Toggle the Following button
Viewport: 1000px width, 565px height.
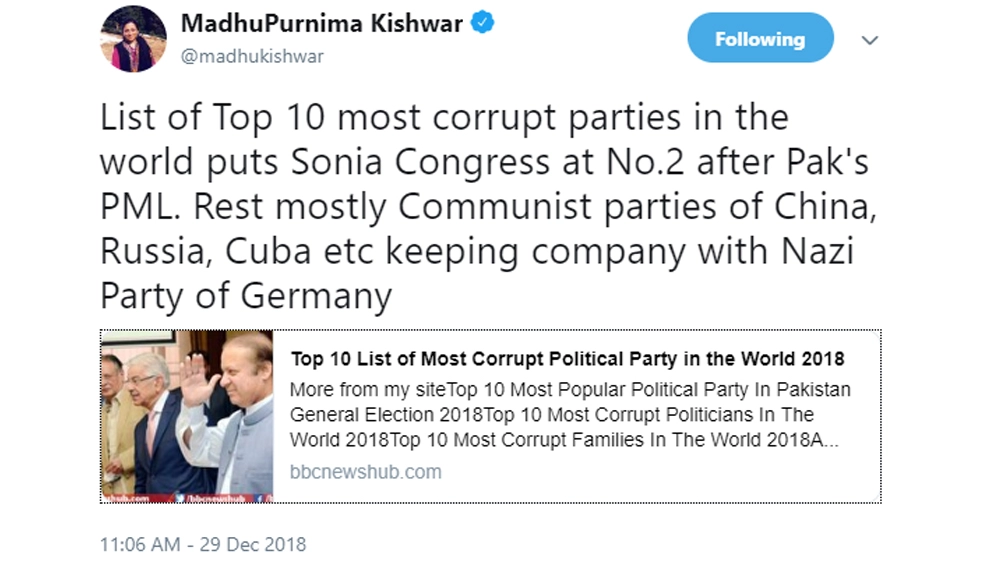[x=759, y=39]
